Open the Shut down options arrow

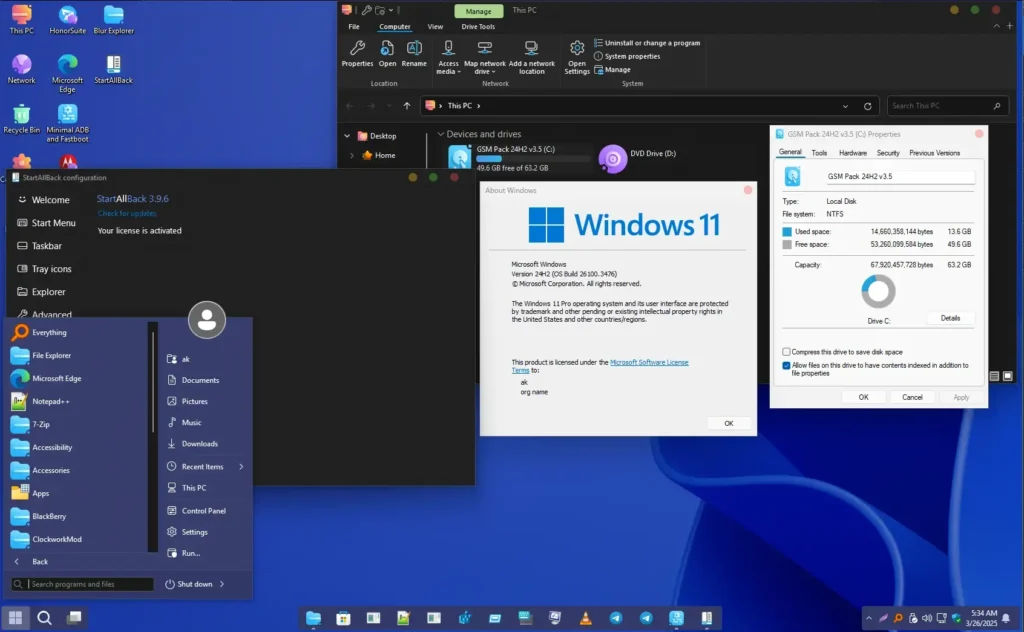[222, 584]
